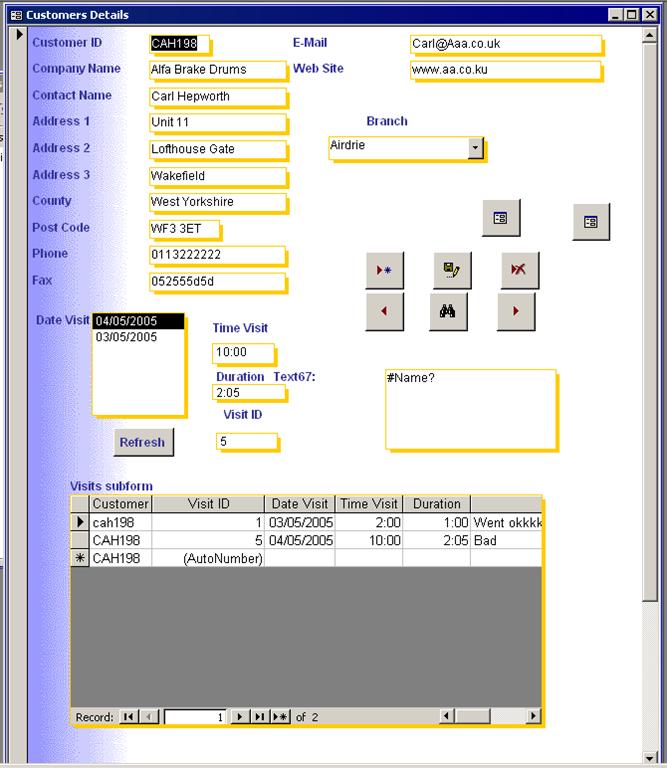Click the subform record number box
The width and height of the screenshot is (667, 768).
point(195,717)
